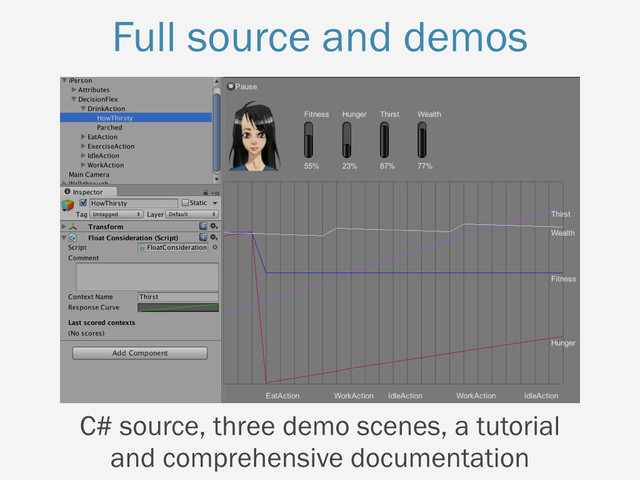Click the Wealth meter bar
Viewport: 640px width, 480px height.
[422, 140]
